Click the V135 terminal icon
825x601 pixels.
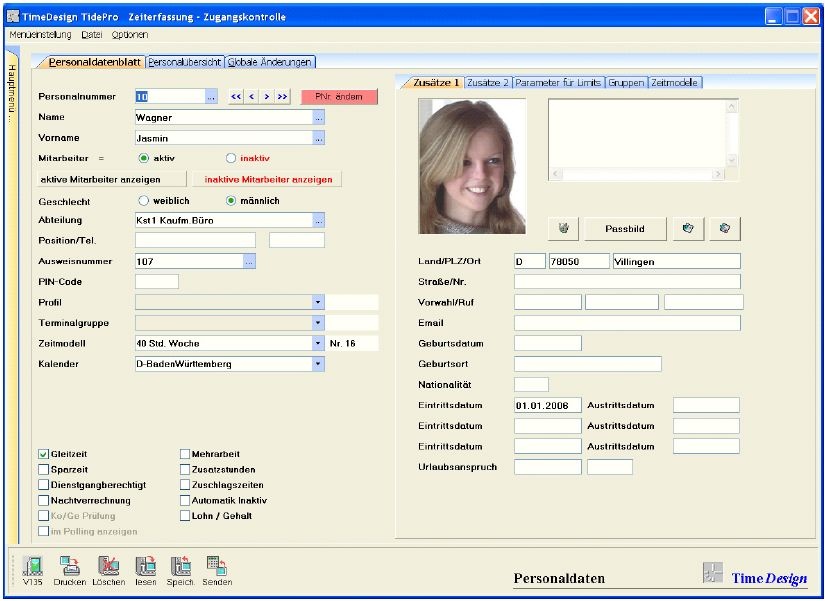tap(31, 565)
